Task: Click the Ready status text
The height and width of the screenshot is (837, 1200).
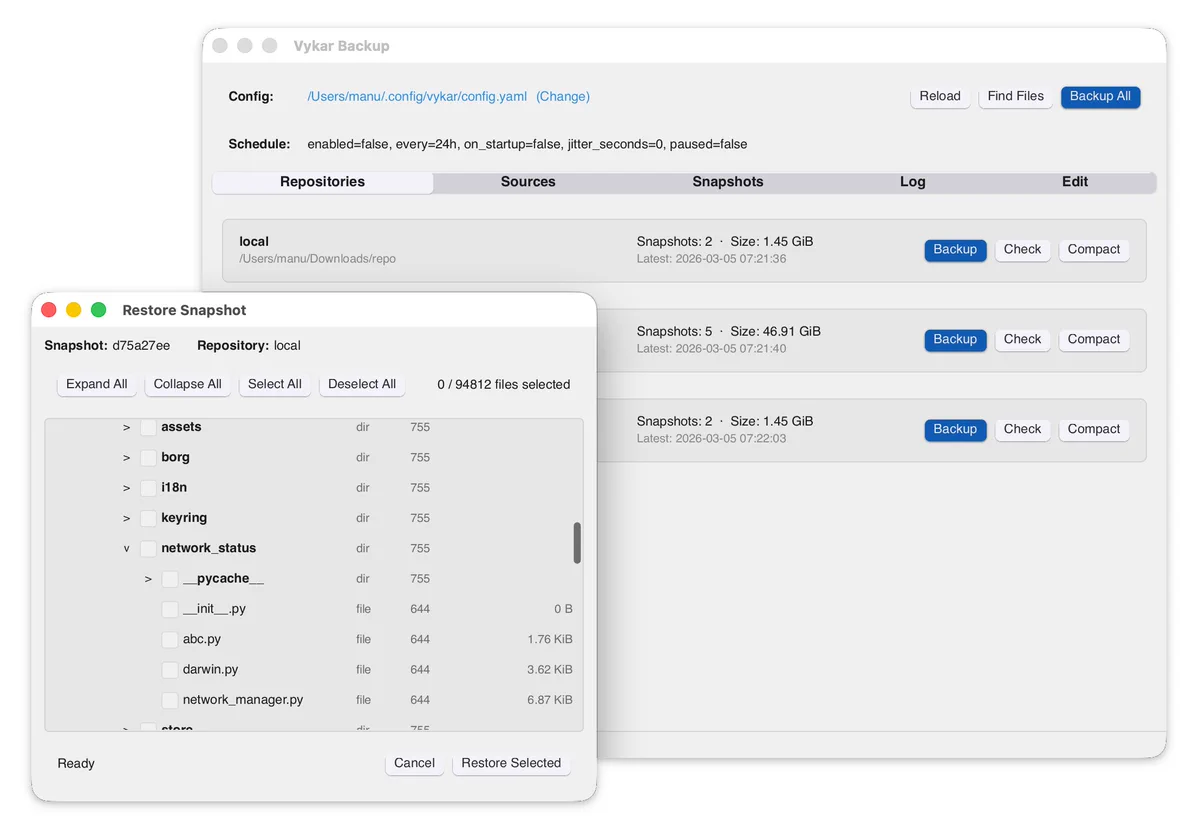Action: [76, 764]
